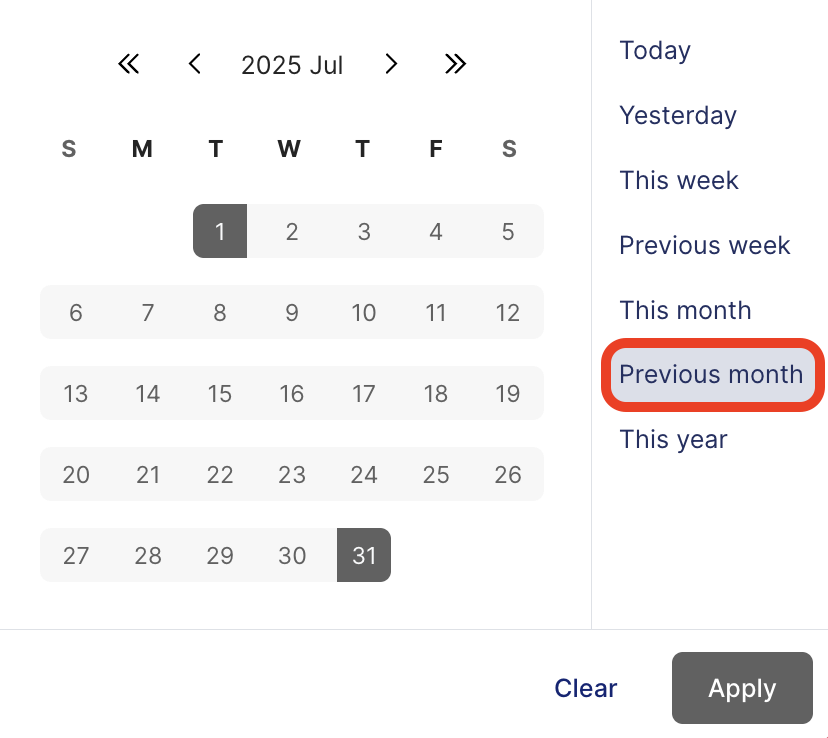Click July 15 in the calendar grid
The height and width of the screenshot is (738, 828).
pos(219,393)
